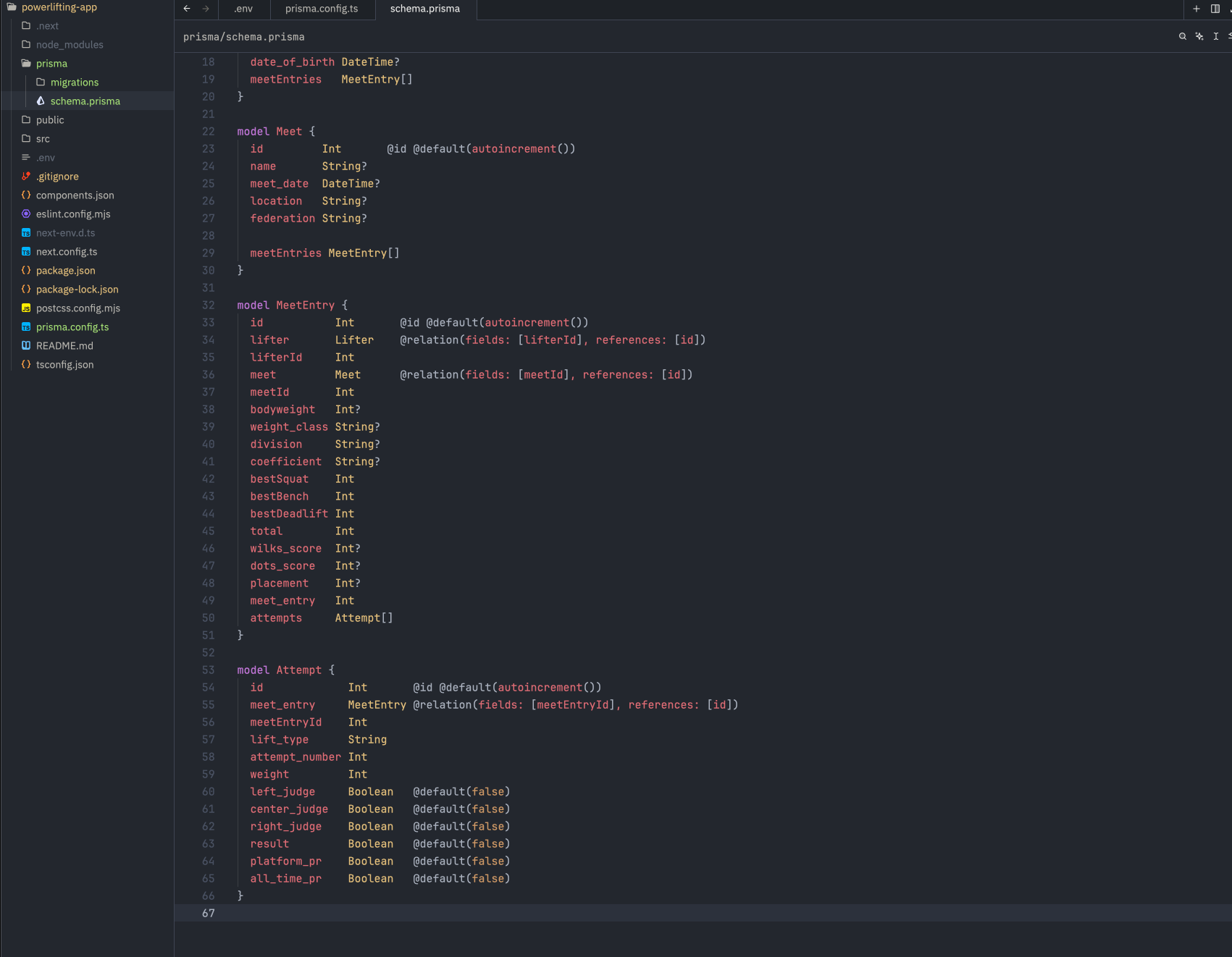Open postcss.config.mjs with the JS icon
This screenshot has height=957, width=1232.
(25, 308)
